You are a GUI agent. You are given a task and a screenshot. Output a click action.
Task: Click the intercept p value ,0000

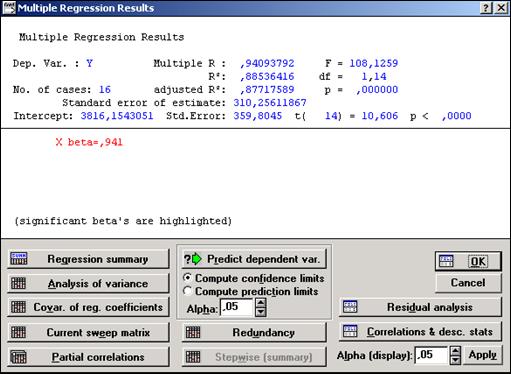pyautogui.click(x=457, y=116)
